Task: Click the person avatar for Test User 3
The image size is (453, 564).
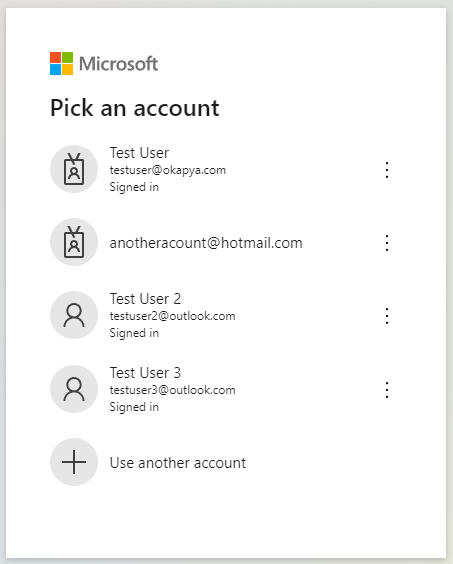Action: coord(74,389)
